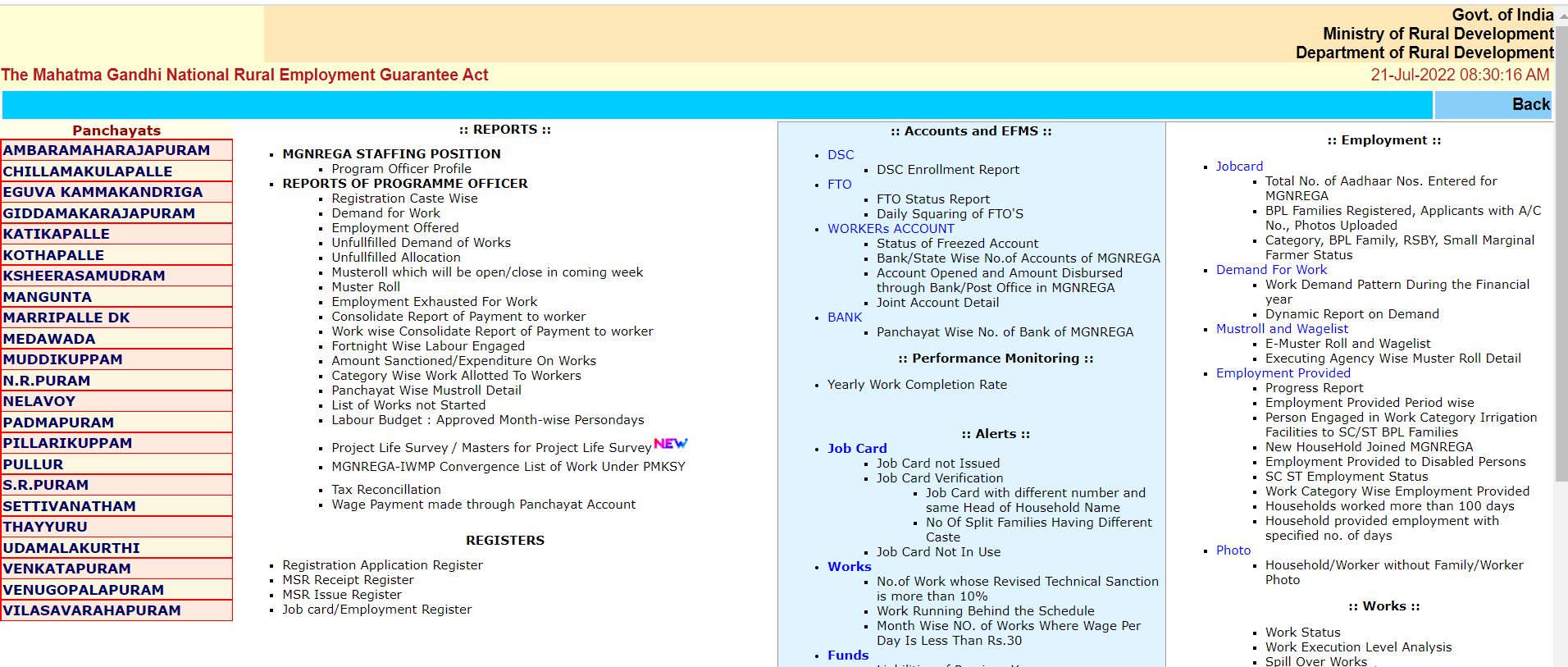This screenshot has height=667, width=1568.
Task: Select N.R.PURAM panchayat
Action: point(47,381)
